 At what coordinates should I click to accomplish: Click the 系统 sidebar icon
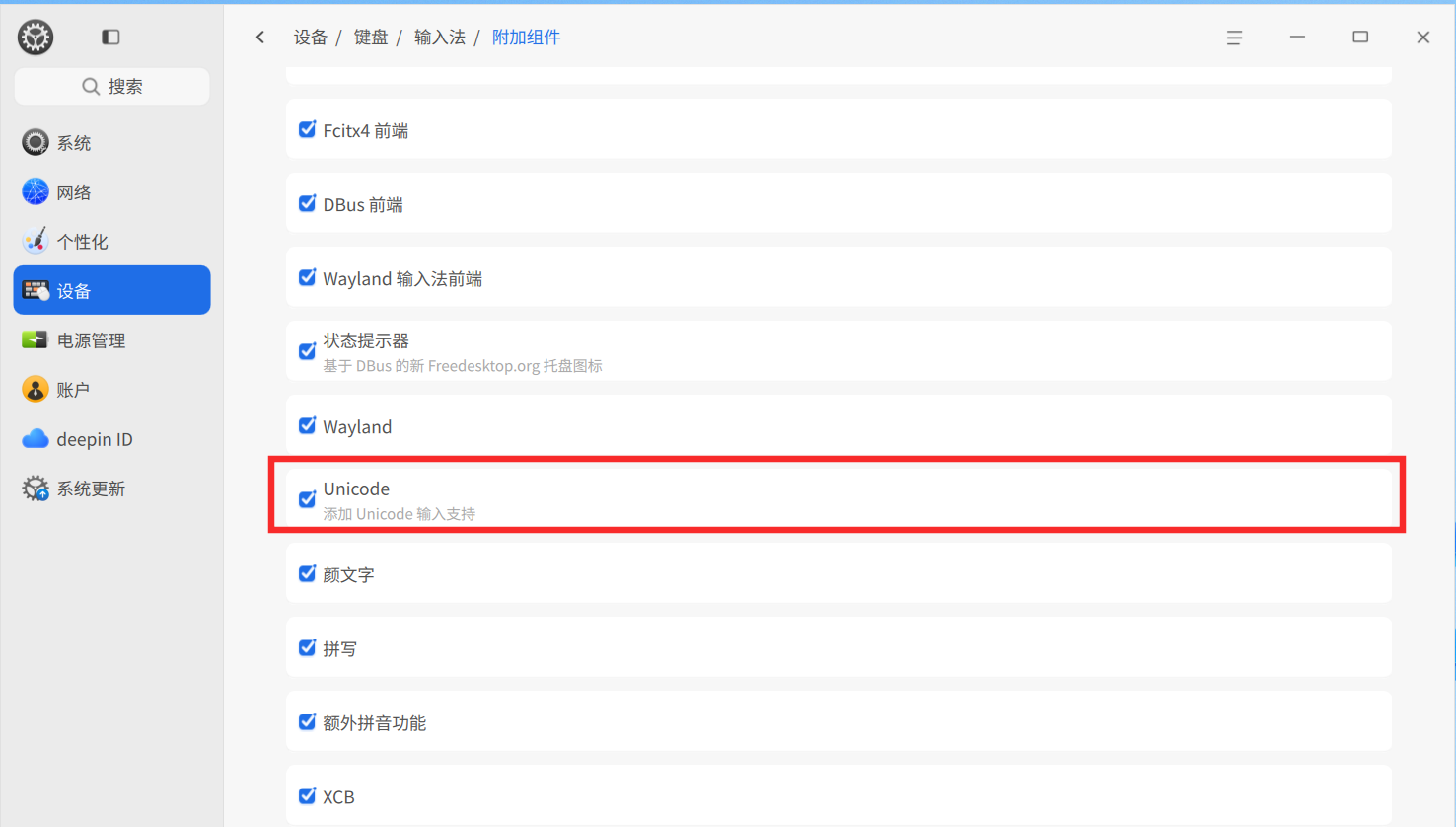pyautogui.click(x=36, y=142)
